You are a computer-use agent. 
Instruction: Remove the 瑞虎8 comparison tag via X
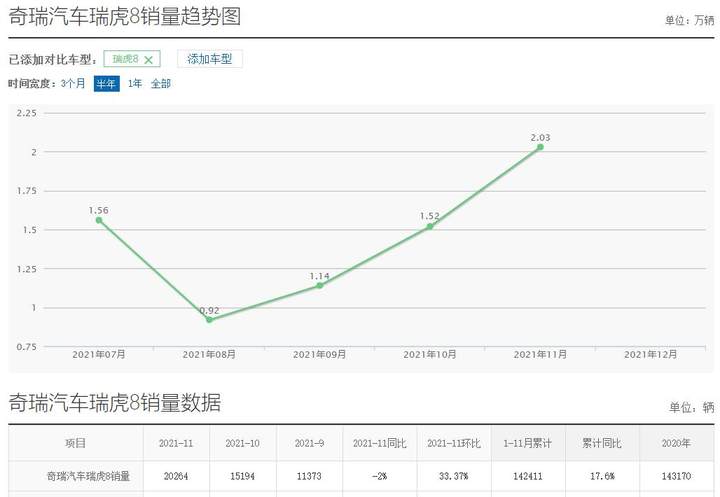coord(148,60)
